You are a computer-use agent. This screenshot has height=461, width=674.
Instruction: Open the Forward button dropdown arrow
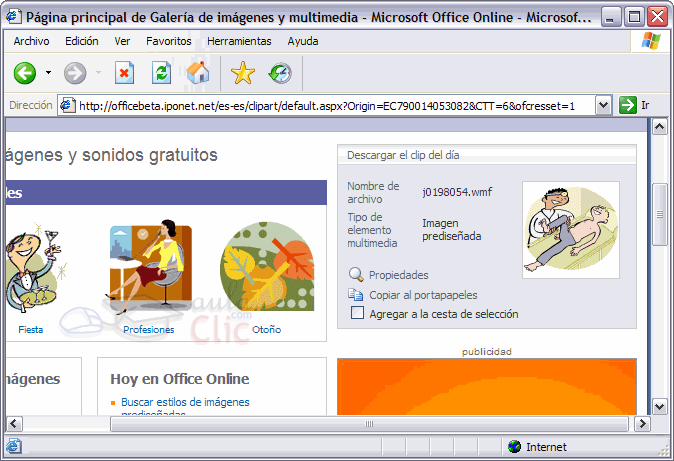click(x=98, y=73)
